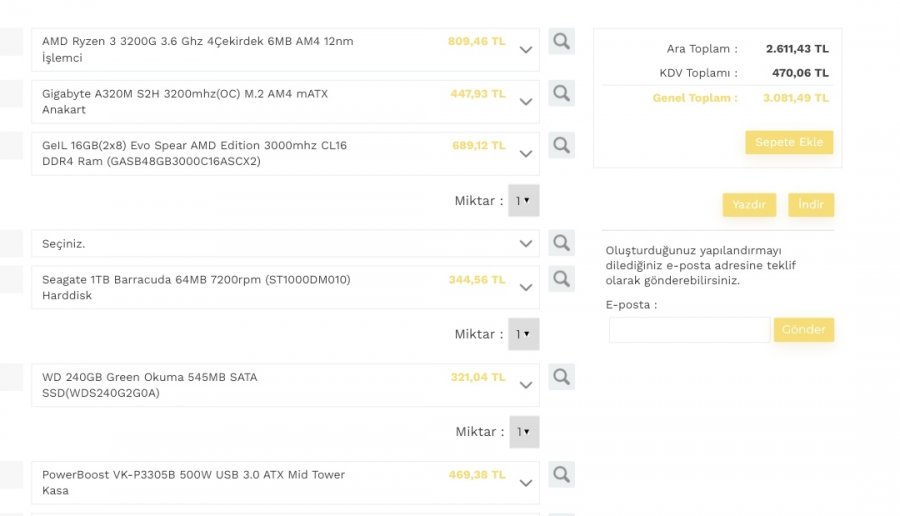Click search icon next to empty Seçiniz row
The width and height of the screenshot is (900, 516).
point(561,243)
